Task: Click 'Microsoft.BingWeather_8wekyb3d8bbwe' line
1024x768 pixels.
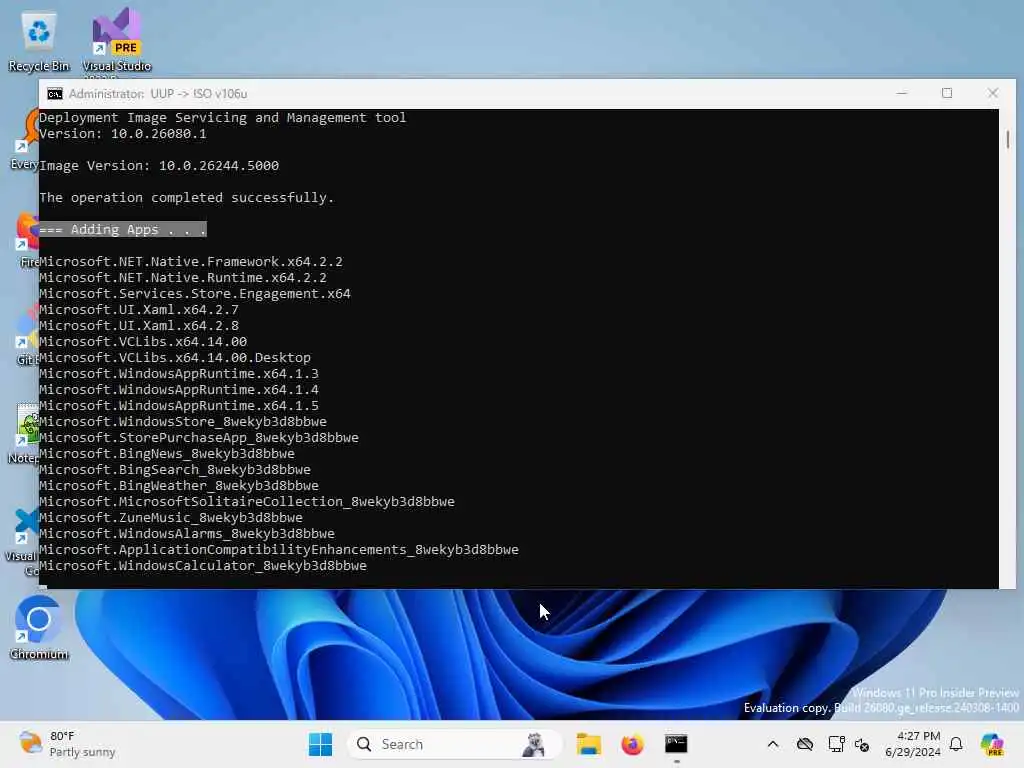Action: (x=179, y=486)
